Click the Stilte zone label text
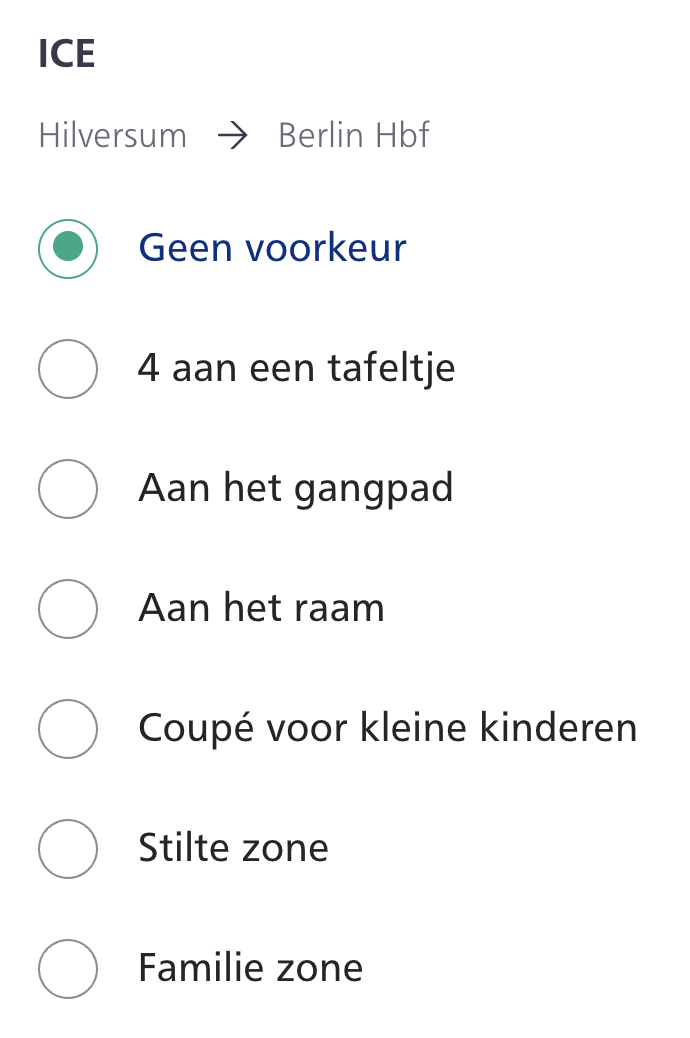 [233, 848]
